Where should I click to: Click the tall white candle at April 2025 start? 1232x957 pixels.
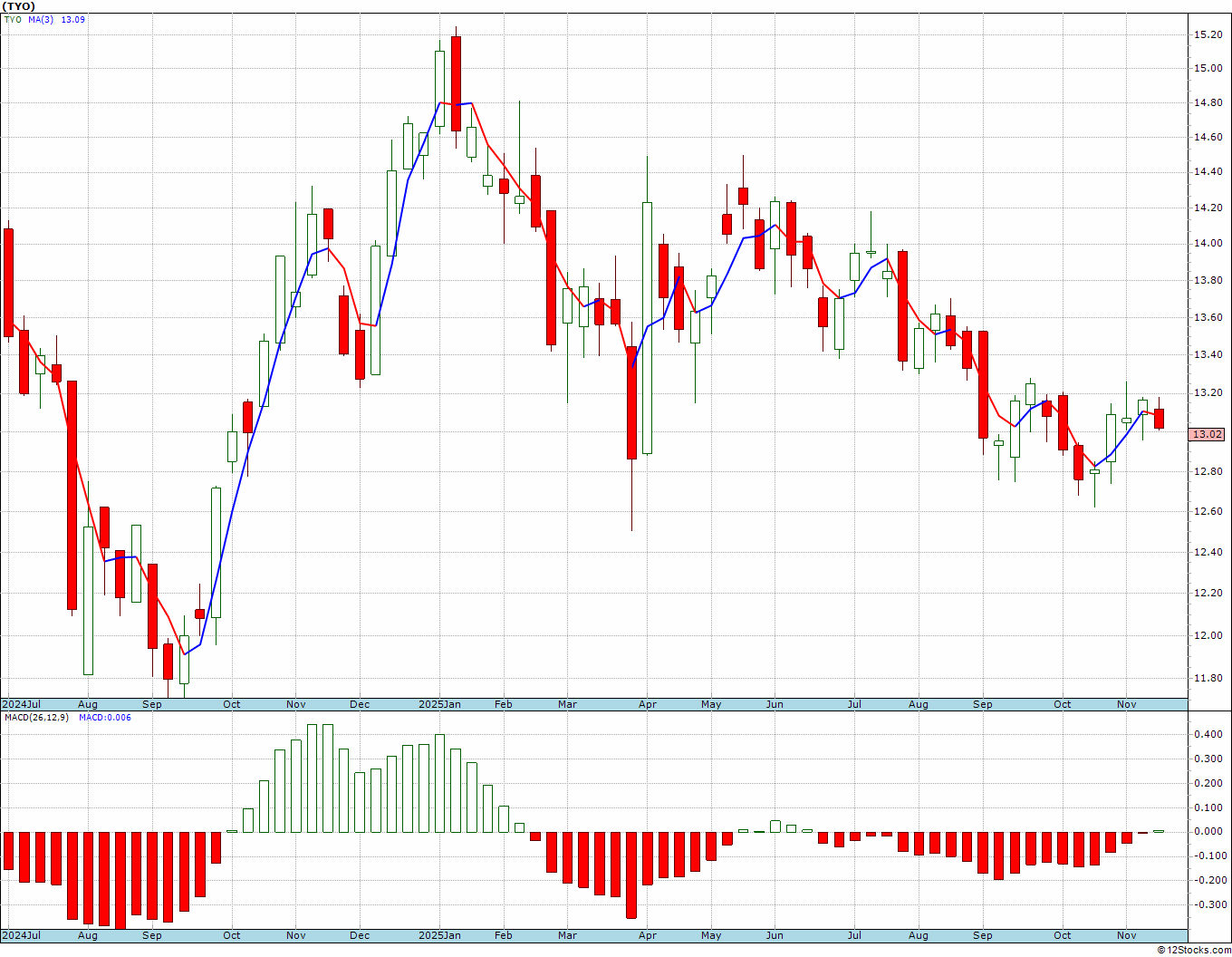pyautogui.click(x=647, y=327)
